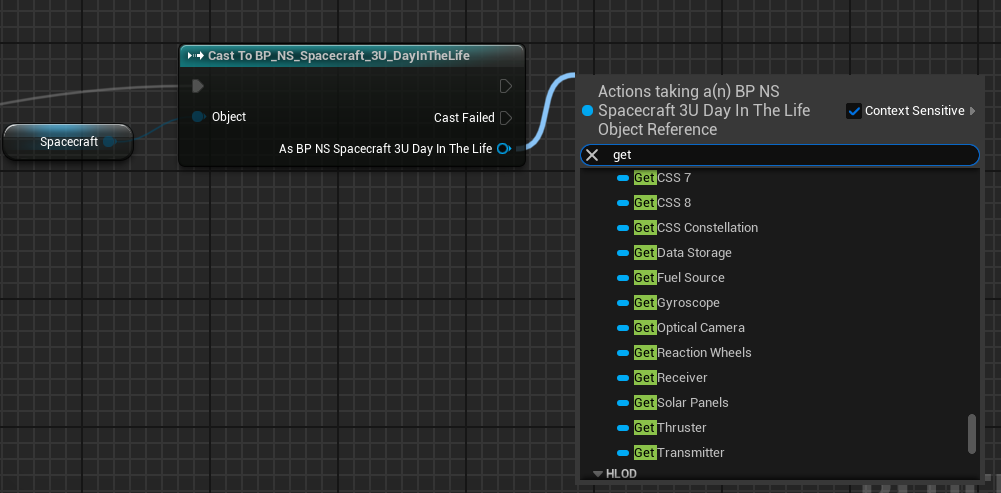
Task: Click the Object input pin on Cast node
Action: click(x=198, y=117)
